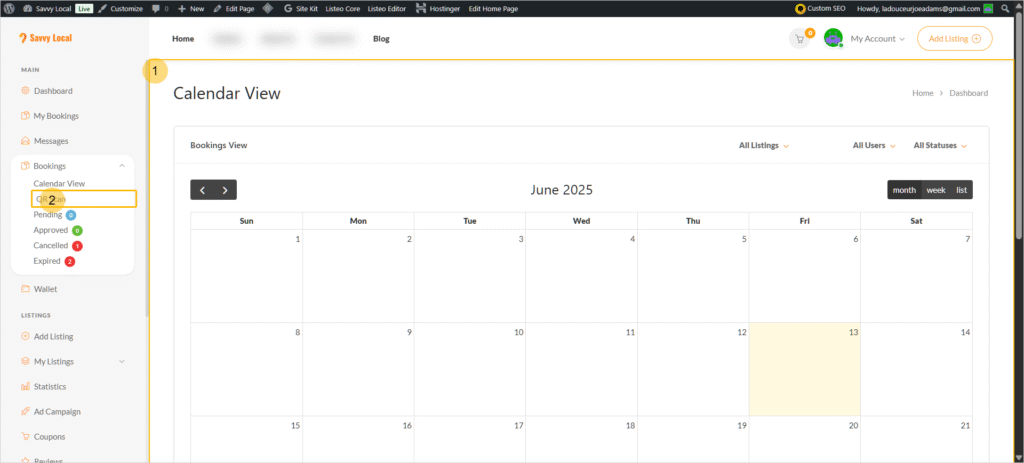1024x463 pixels.
Task: Expand the My Account menu
Action: click(877, 39)
